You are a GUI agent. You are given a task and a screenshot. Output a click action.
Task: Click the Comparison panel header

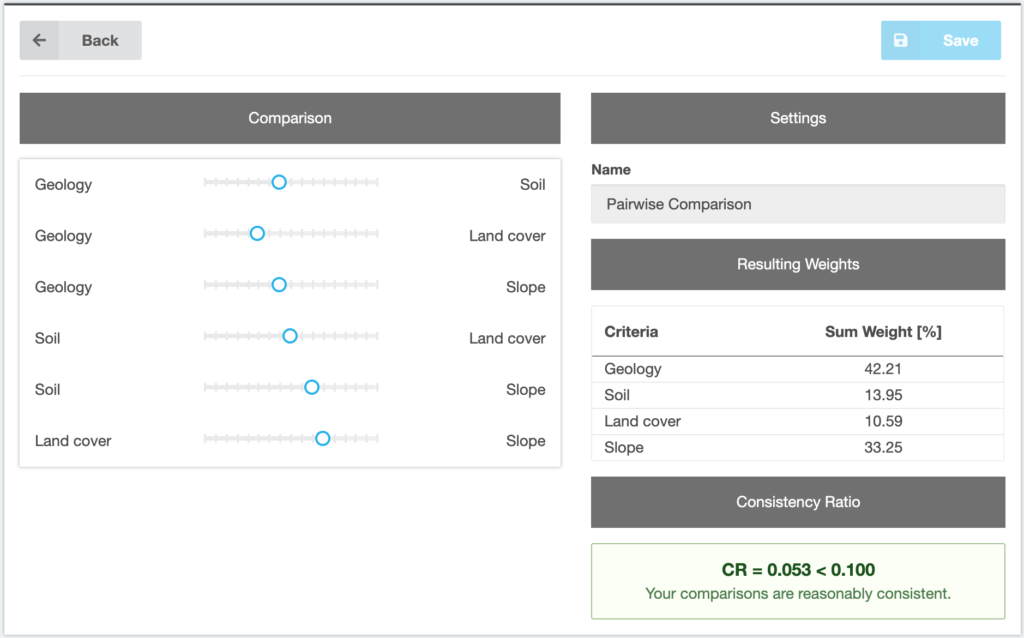pos(290,118)
